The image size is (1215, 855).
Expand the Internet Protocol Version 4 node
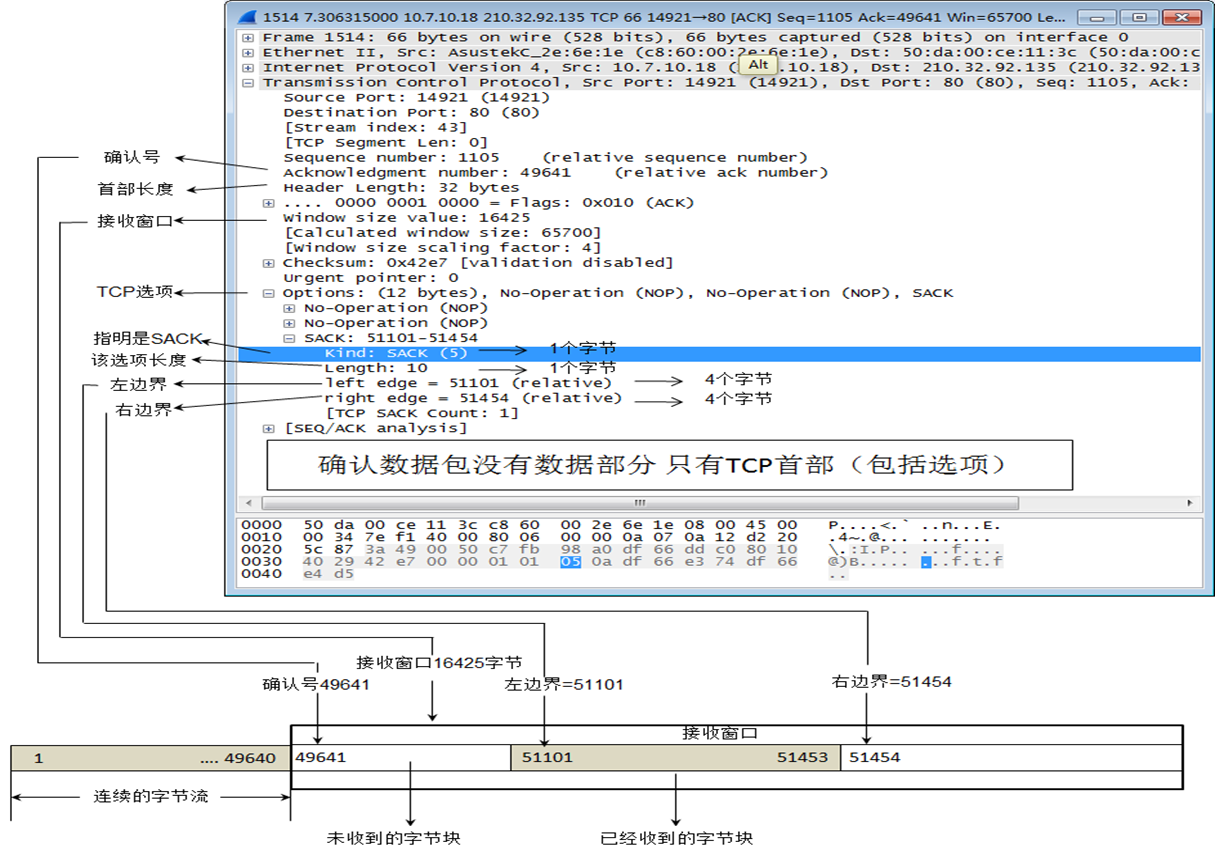pos(248,67)
